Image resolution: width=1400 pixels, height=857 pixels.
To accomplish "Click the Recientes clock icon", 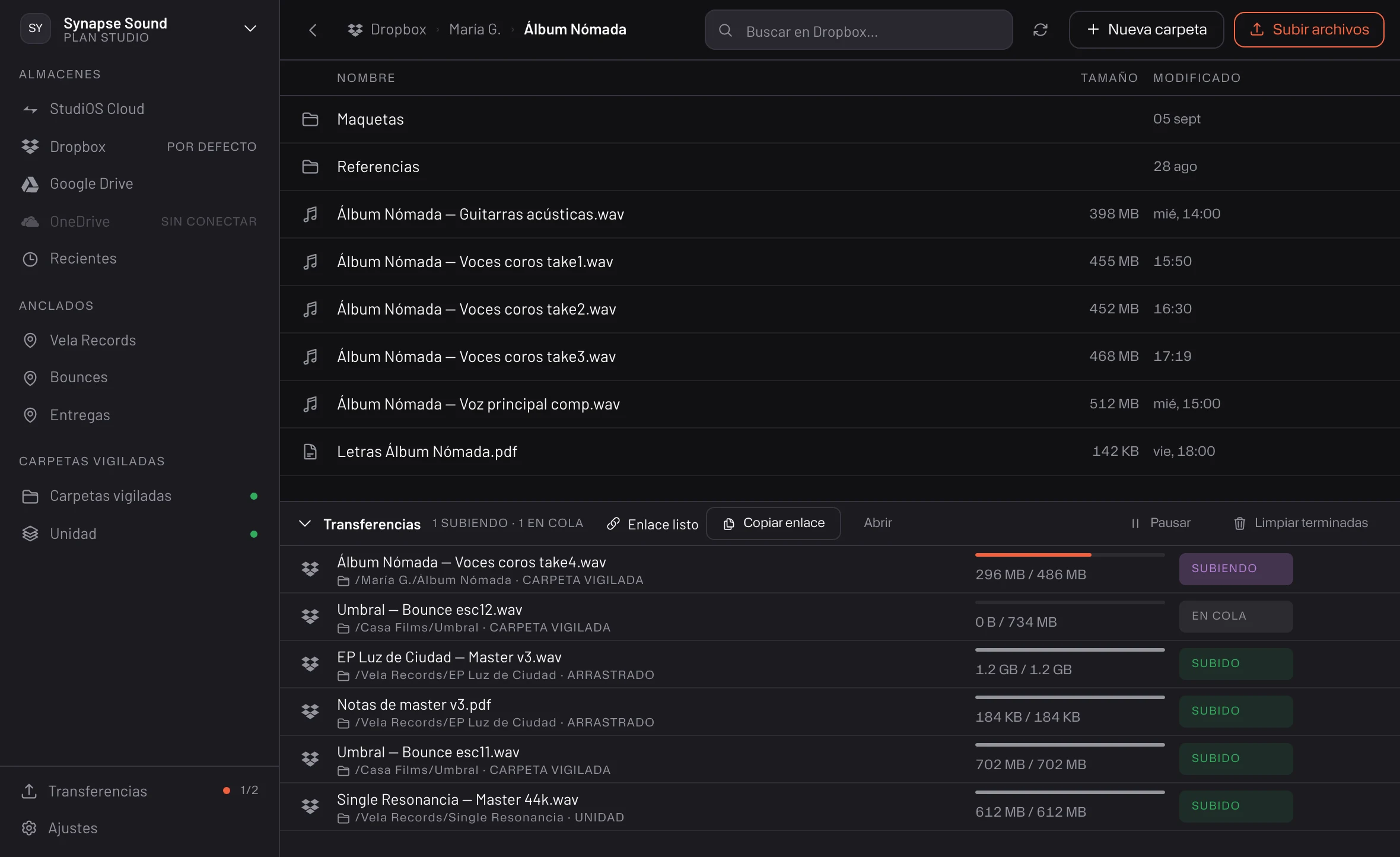I will click(30, 259).
